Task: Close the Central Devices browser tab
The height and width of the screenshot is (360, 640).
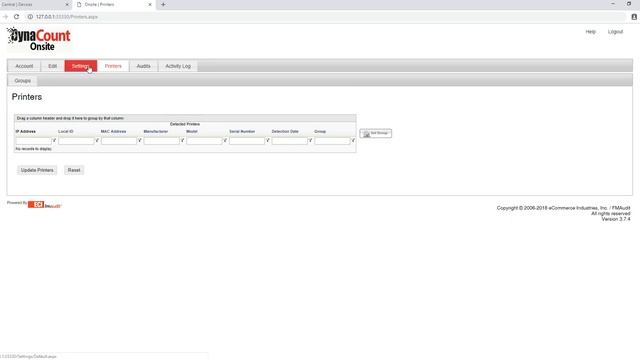Action: 67,4
